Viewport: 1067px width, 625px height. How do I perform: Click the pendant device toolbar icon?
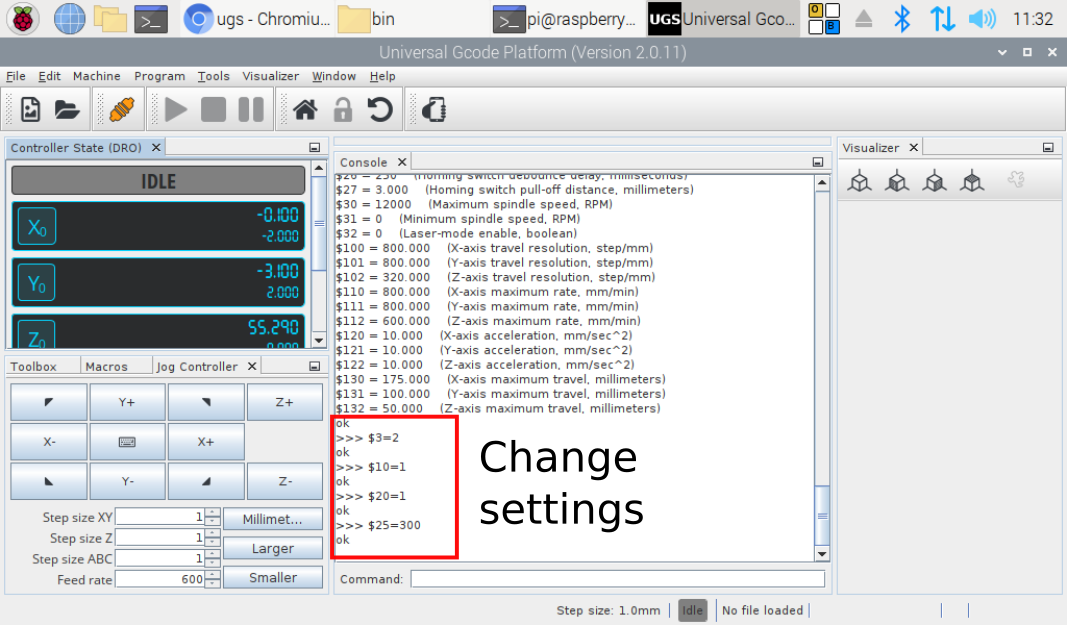[434, 110]
